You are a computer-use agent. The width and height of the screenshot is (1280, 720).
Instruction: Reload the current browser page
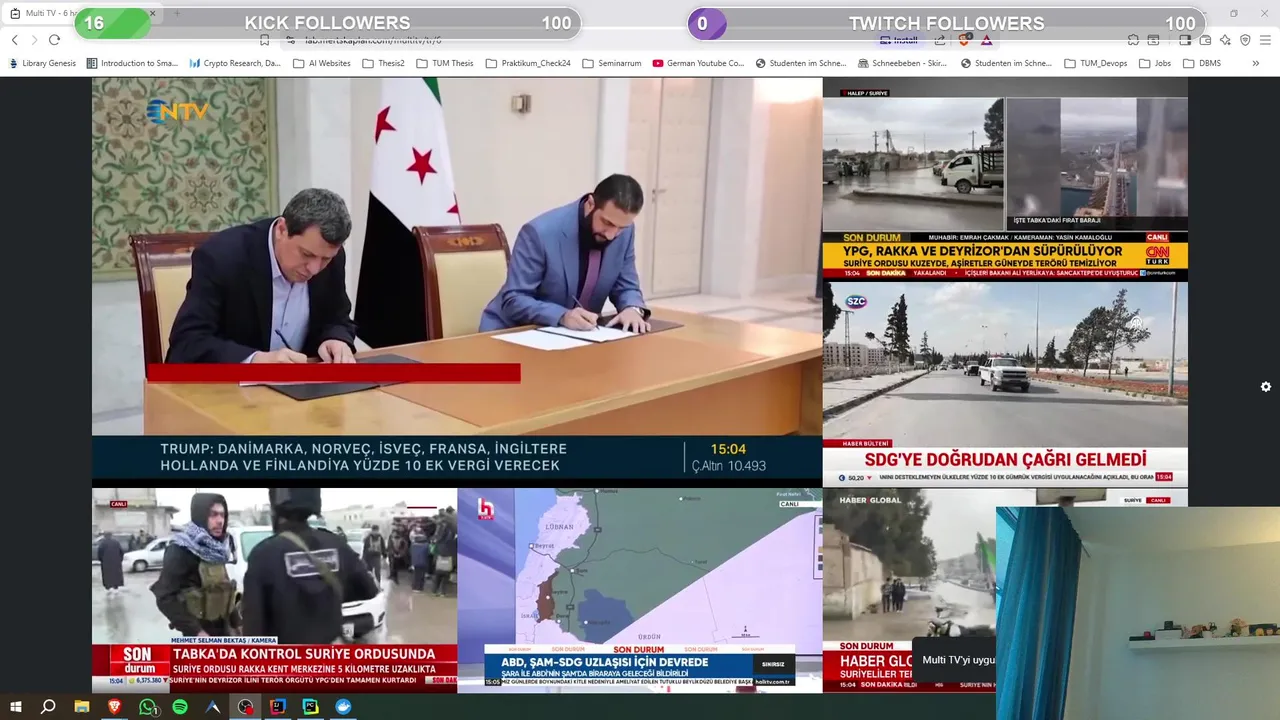54,40
